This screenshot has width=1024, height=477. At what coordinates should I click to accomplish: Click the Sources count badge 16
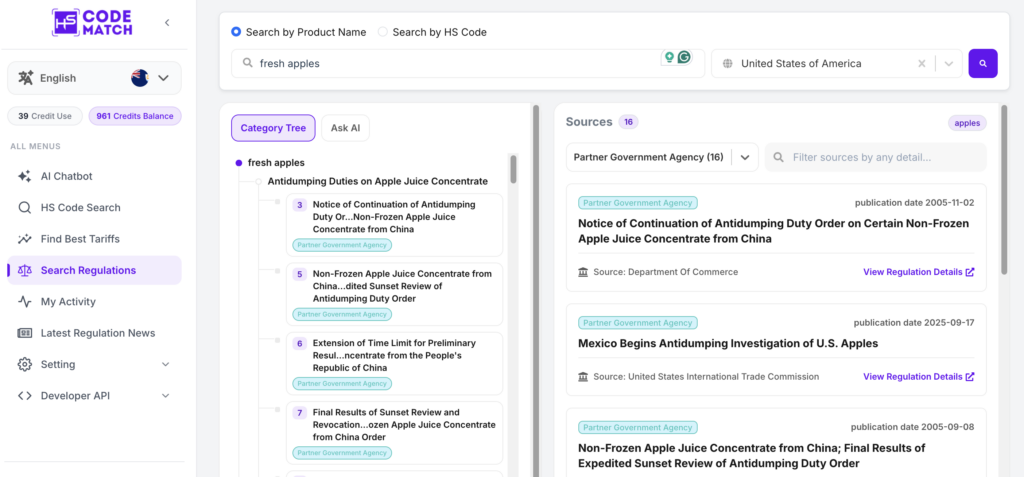coord(628,122)
